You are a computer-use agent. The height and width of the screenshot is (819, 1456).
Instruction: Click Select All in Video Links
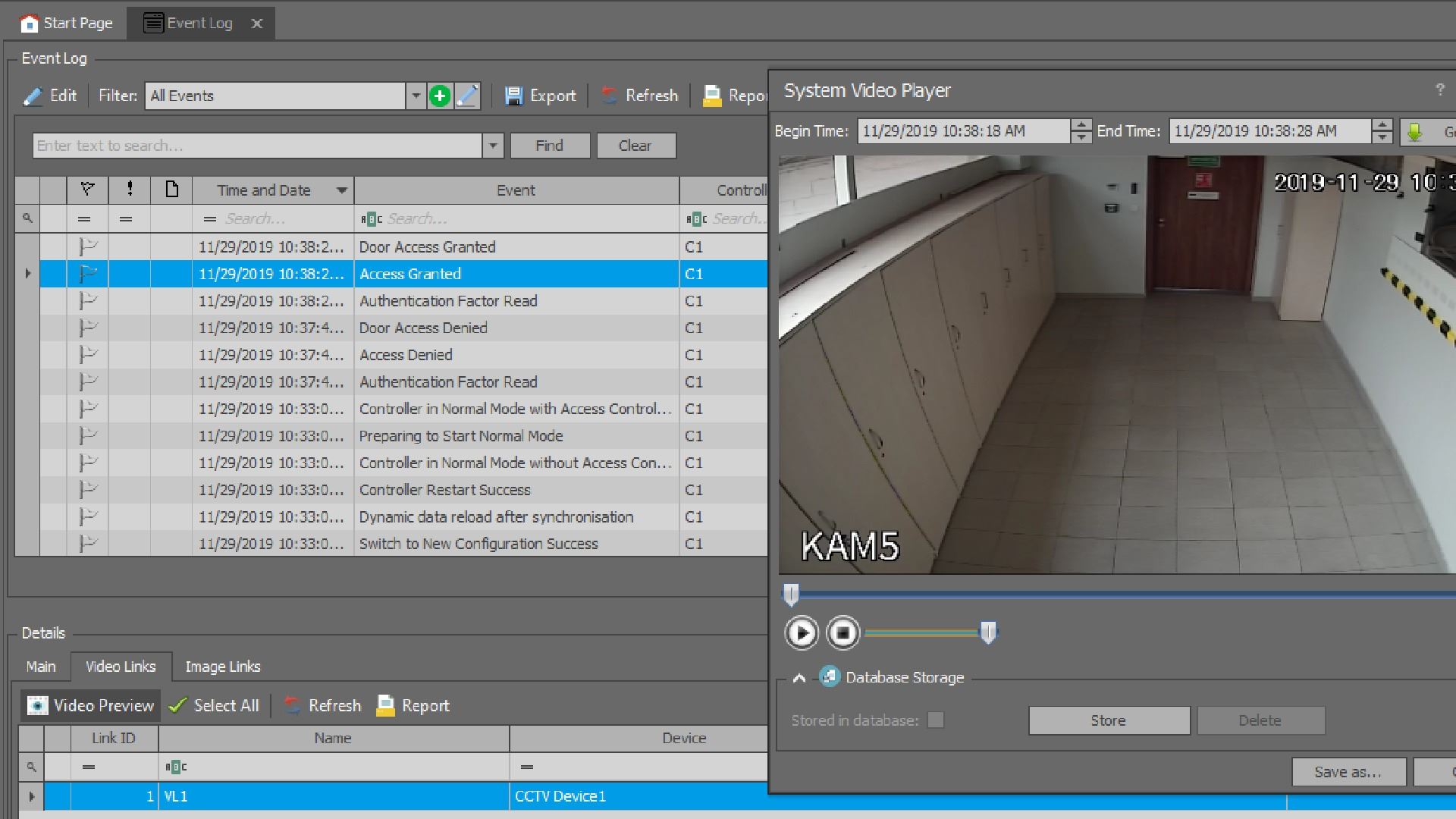tap(215, 705)
